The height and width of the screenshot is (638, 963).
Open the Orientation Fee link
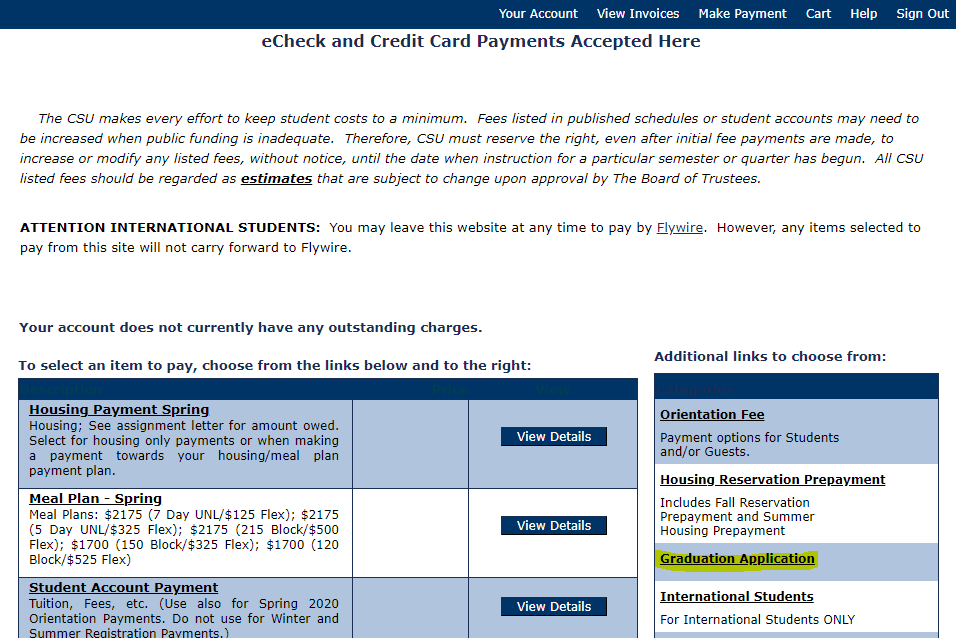(711, 414)
